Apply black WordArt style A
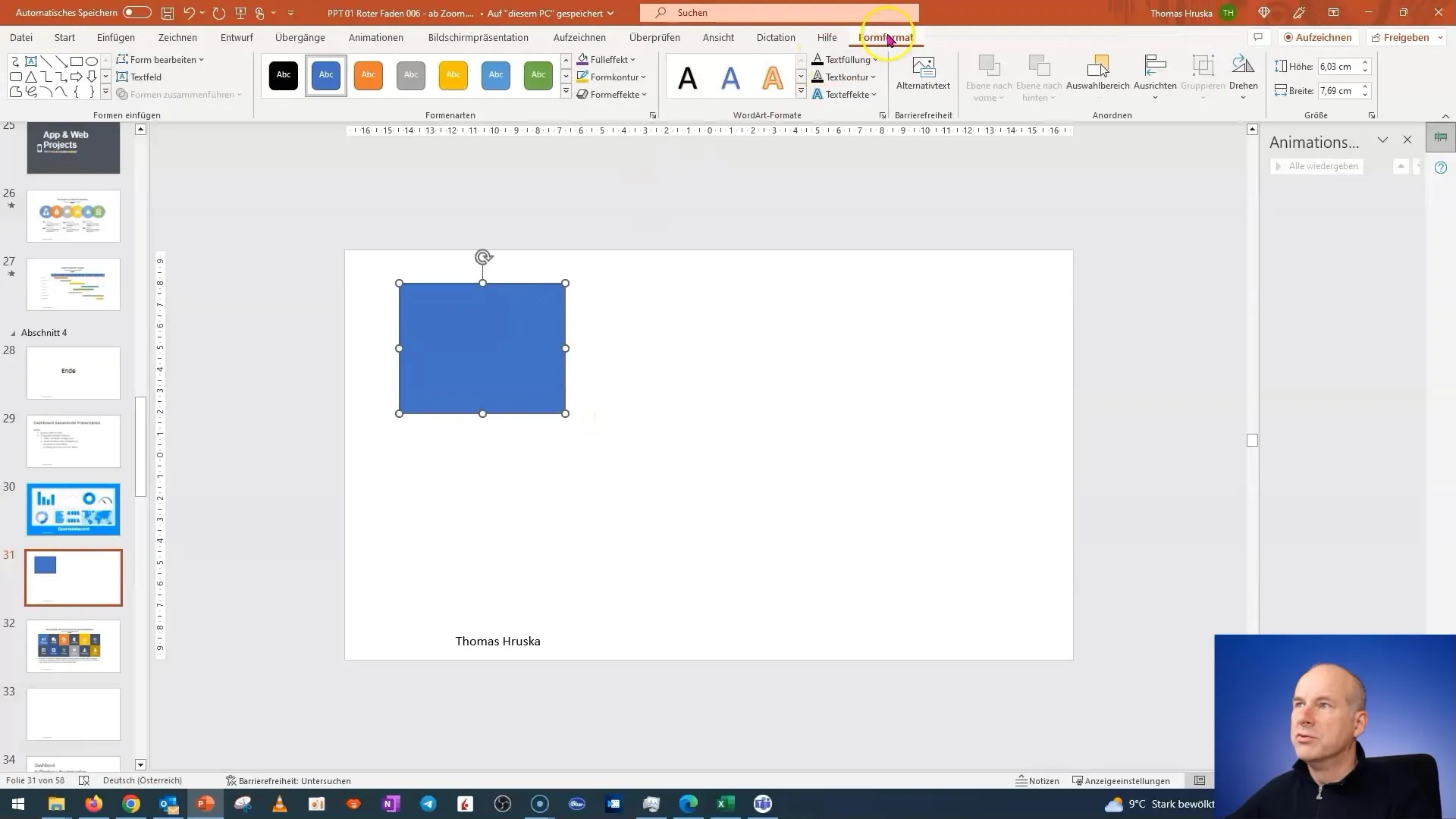 688,77
